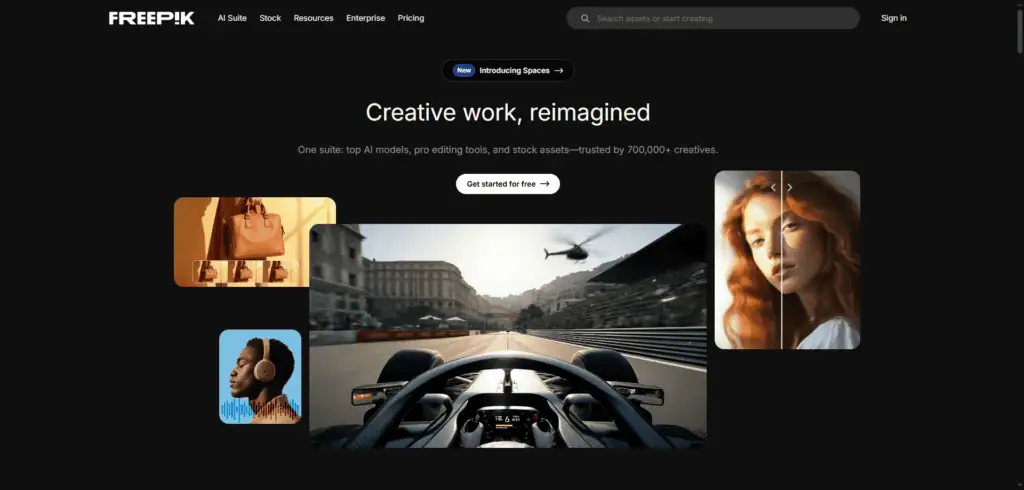Click the search magnifier icon

click(x=585, y=18)
